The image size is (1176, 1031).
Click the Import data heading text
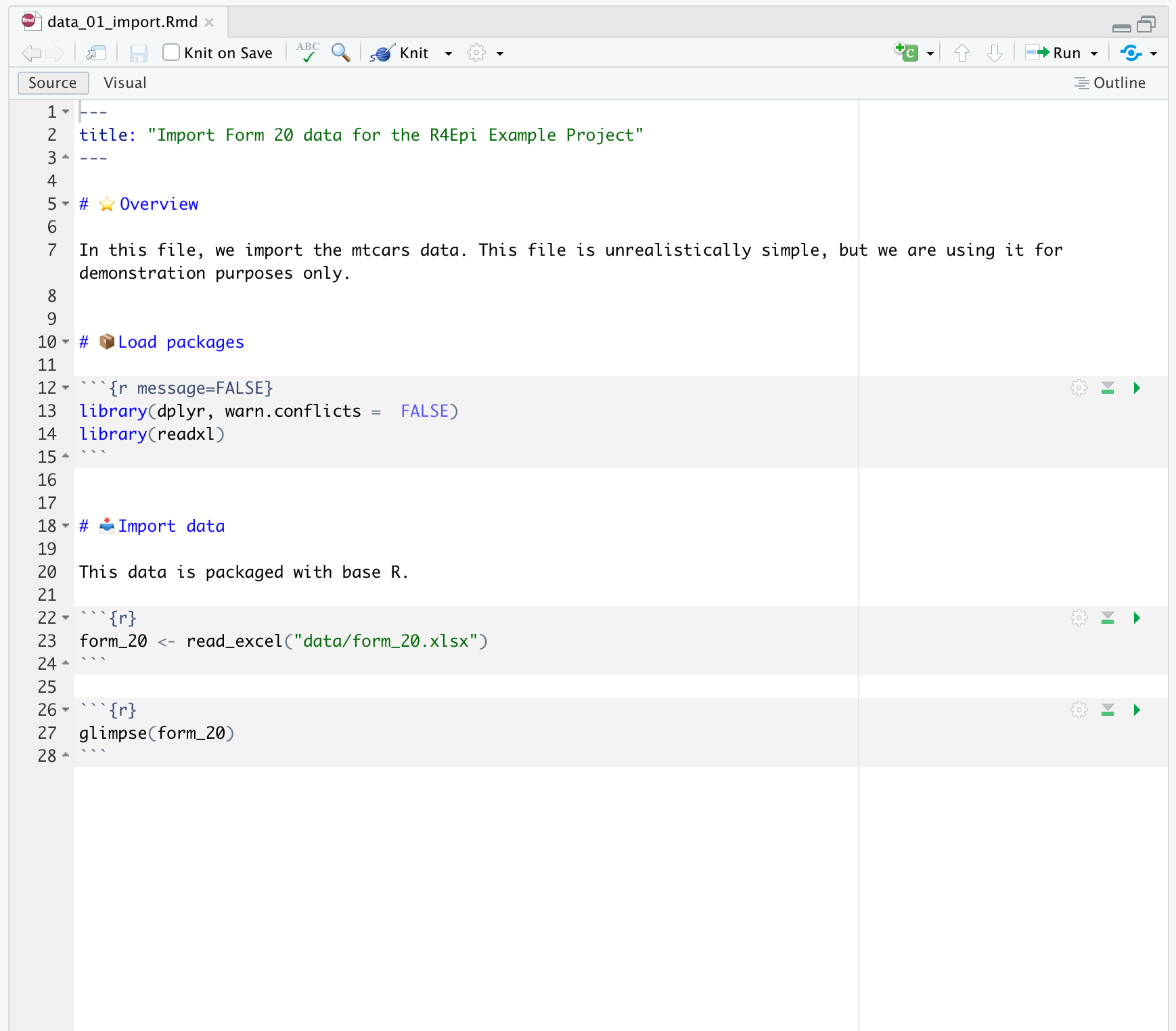coord(172,526)
